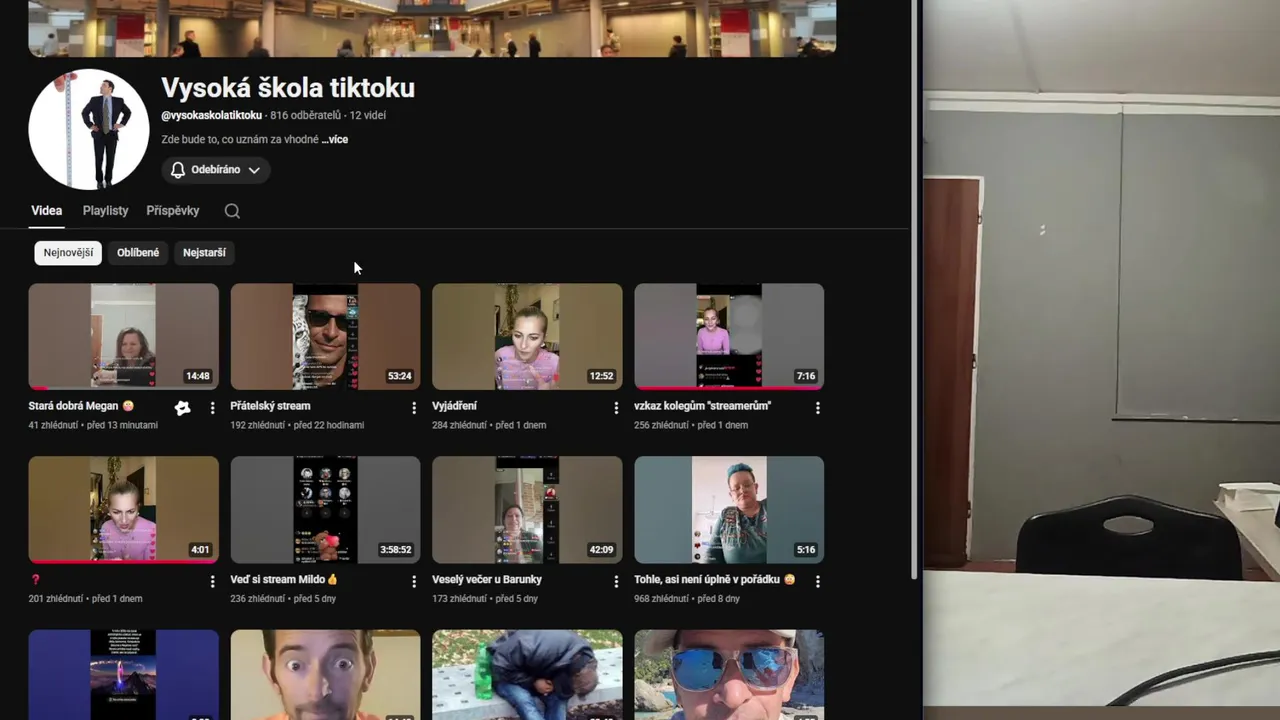Click the Veď si stream Mildo title
Image resolution: width=1280 pixels, height=720 pixels.
pyautogui.click(x=284, y=579)
